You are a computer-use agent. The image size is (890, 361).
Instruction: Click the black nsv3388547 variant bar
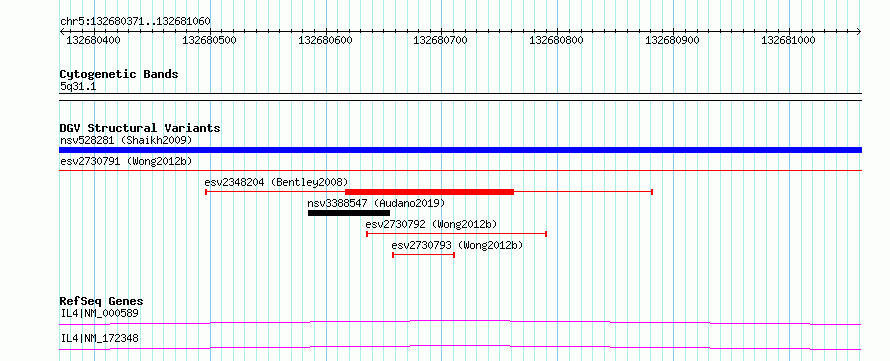(349, 213)
